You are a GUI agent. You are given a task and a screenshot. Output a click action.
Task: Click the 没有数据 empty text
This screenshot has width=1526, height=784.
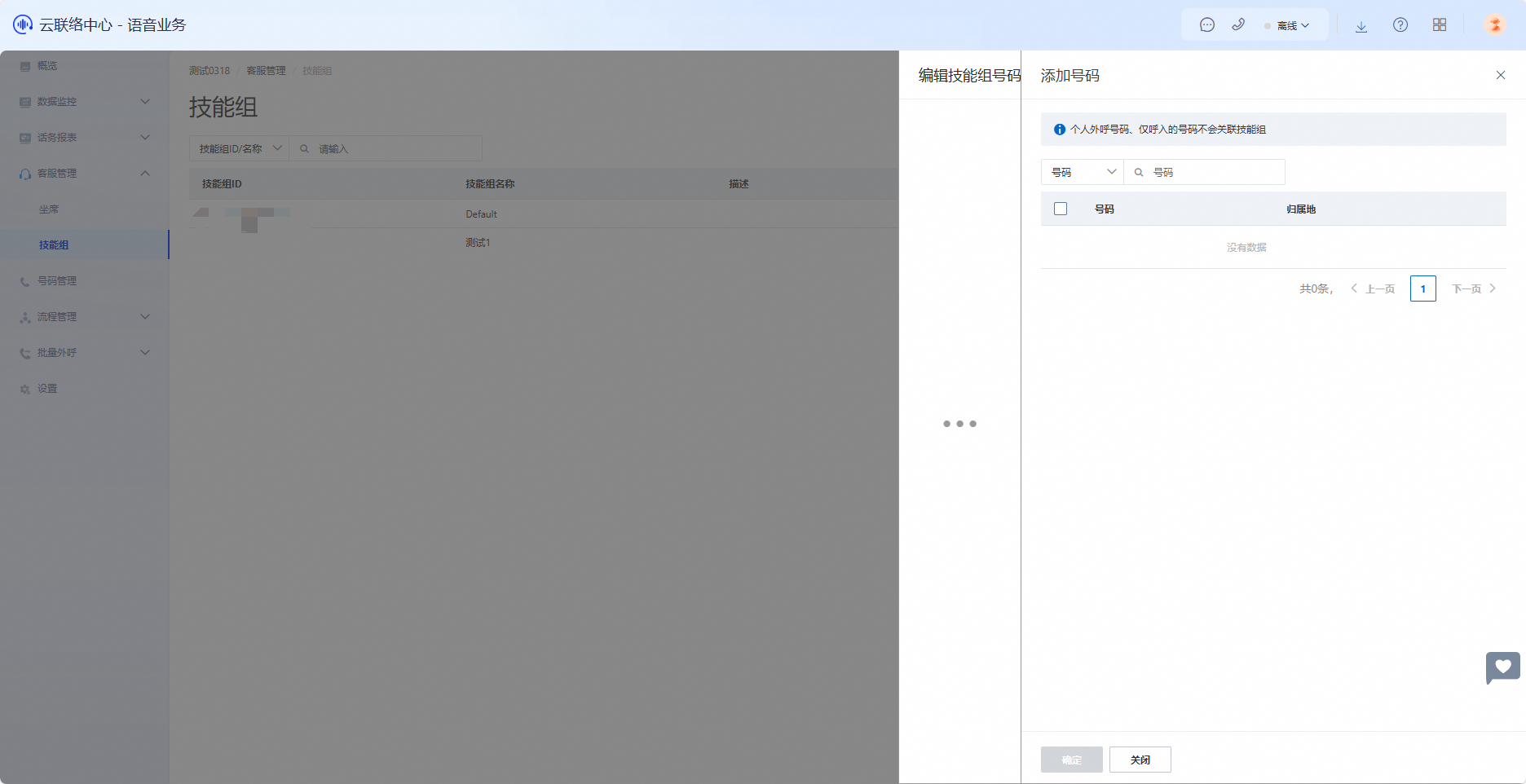pyautogui.click(x=1246, y=248)
